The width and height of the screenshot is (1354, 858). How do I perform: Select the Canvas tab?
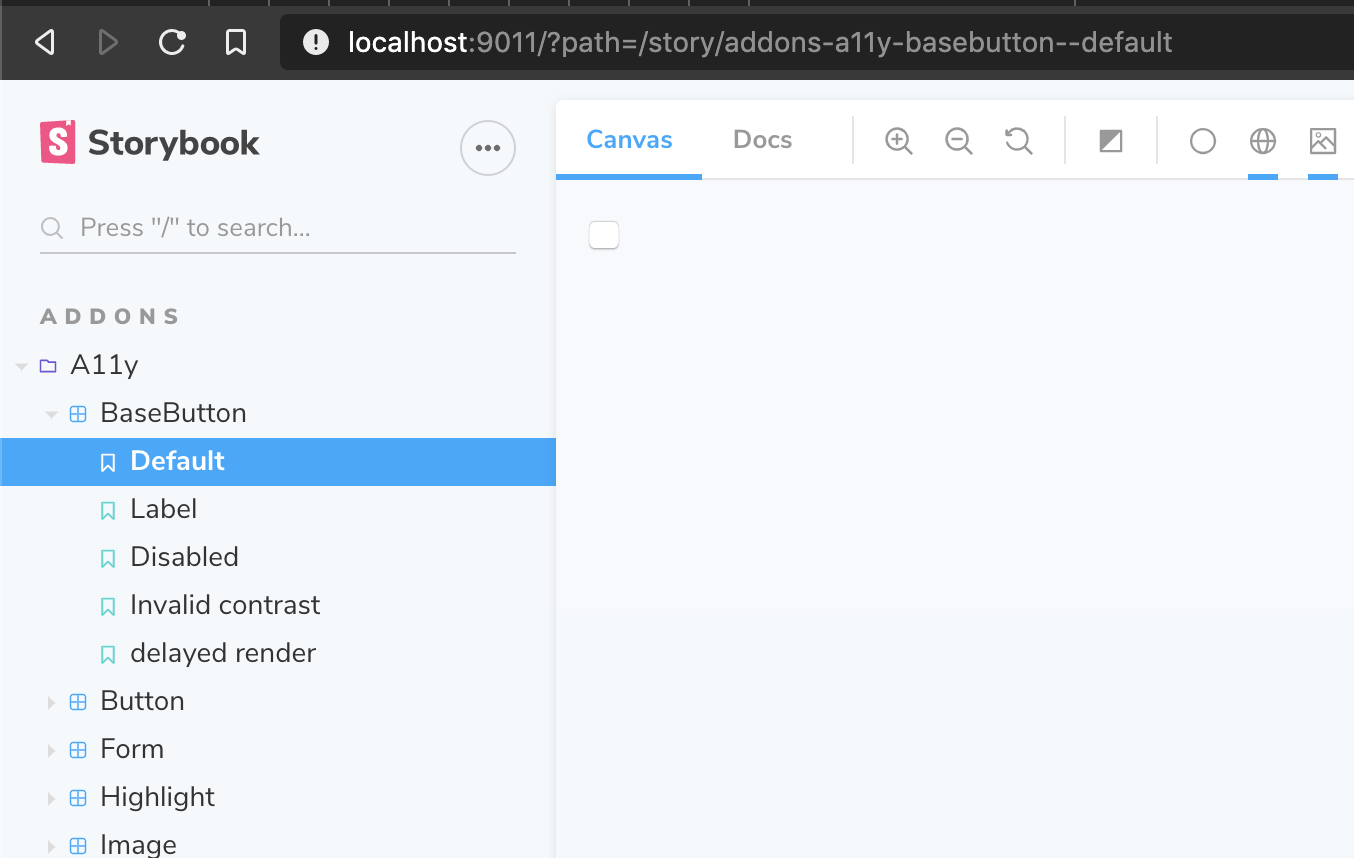(628, 140)
